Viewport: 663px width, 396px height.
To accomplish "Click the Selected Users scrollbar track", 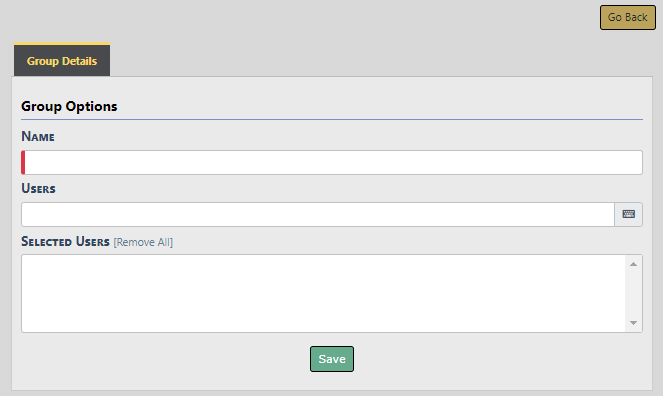I will coord(633,293).
